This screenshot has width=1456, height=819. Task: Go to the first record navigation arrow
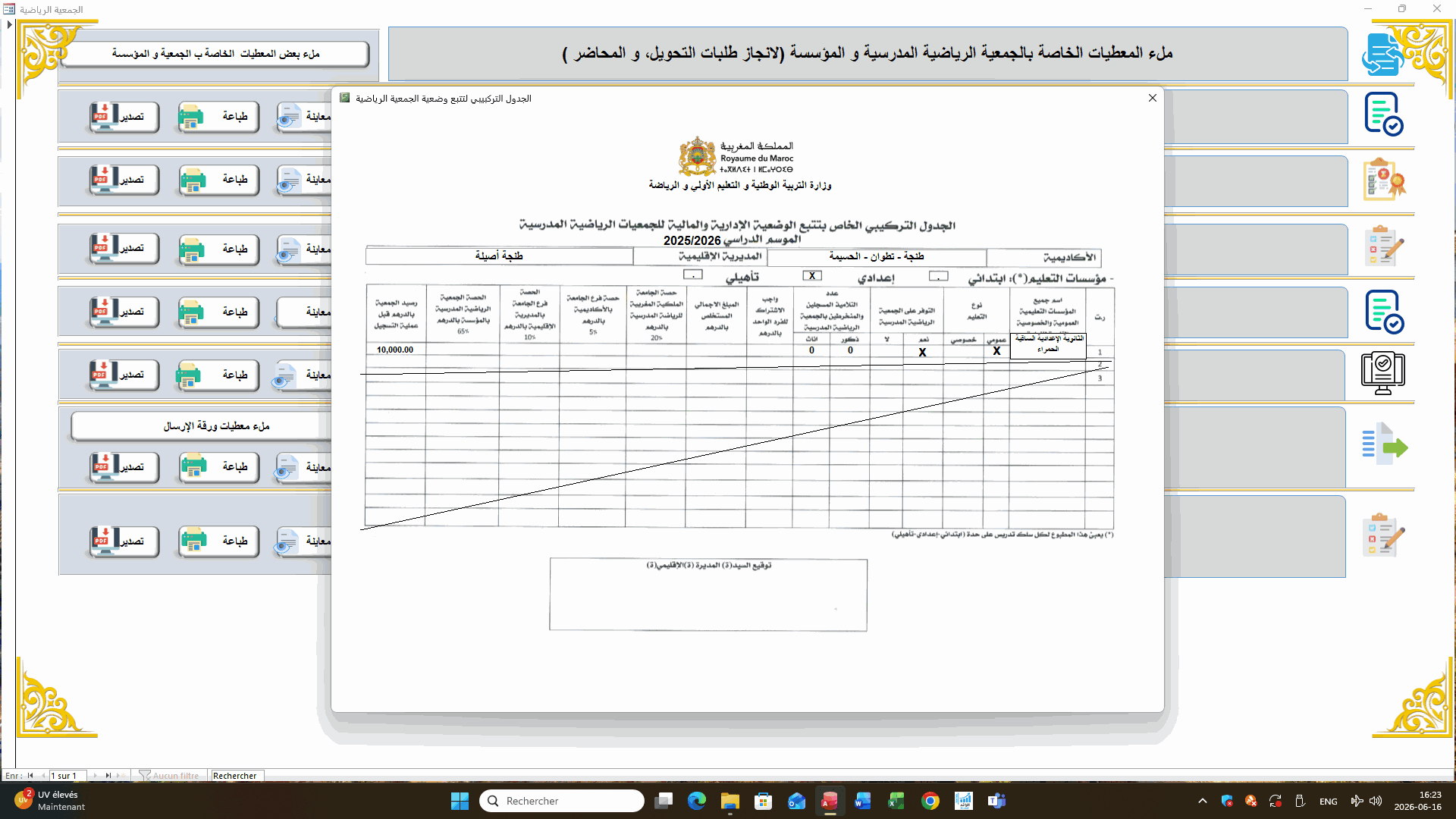[30, 776]
